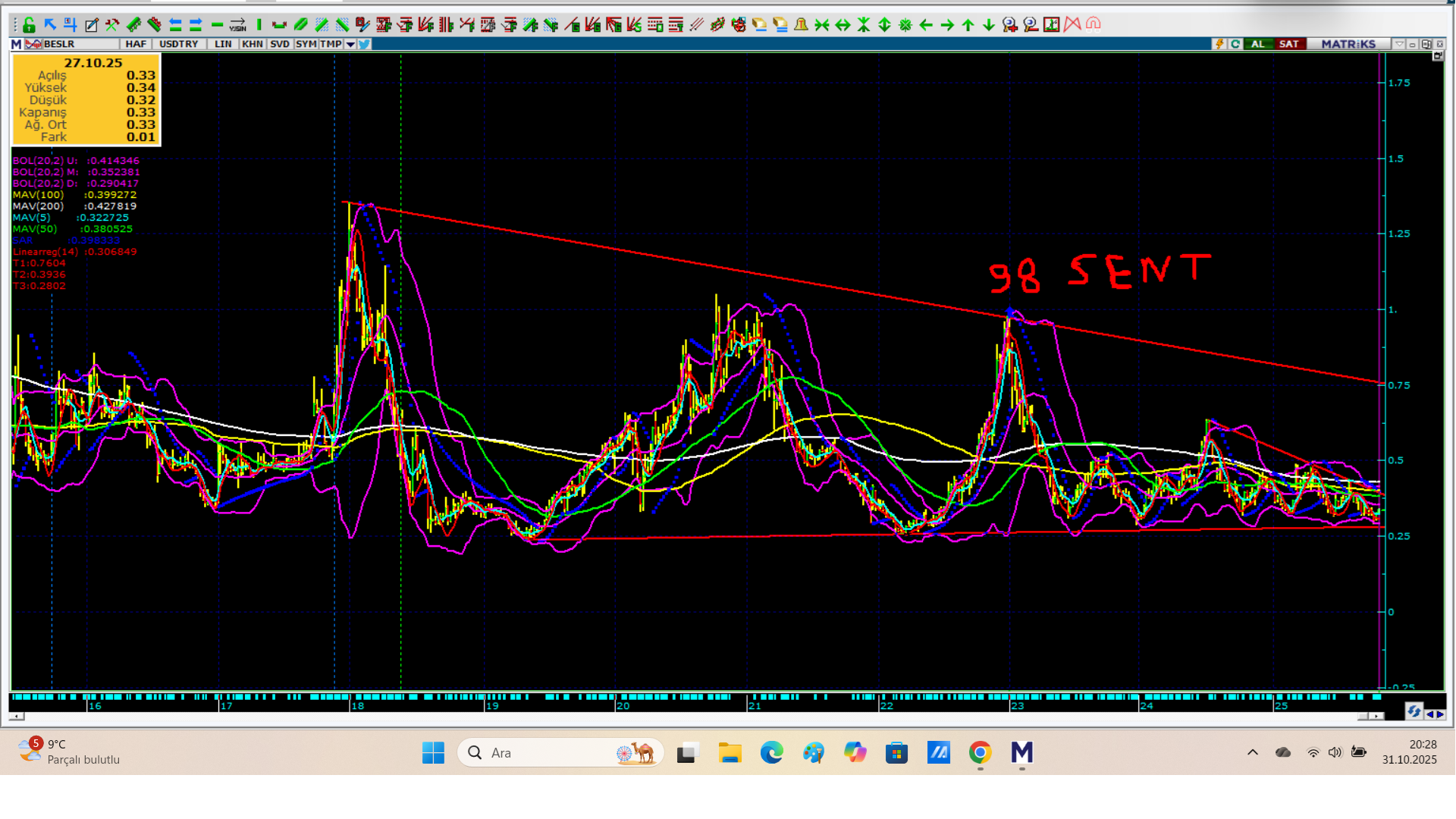Click the green scroll left arrow tool
This screenshot has height=819, width=1456.
click(x=926, y=25)
